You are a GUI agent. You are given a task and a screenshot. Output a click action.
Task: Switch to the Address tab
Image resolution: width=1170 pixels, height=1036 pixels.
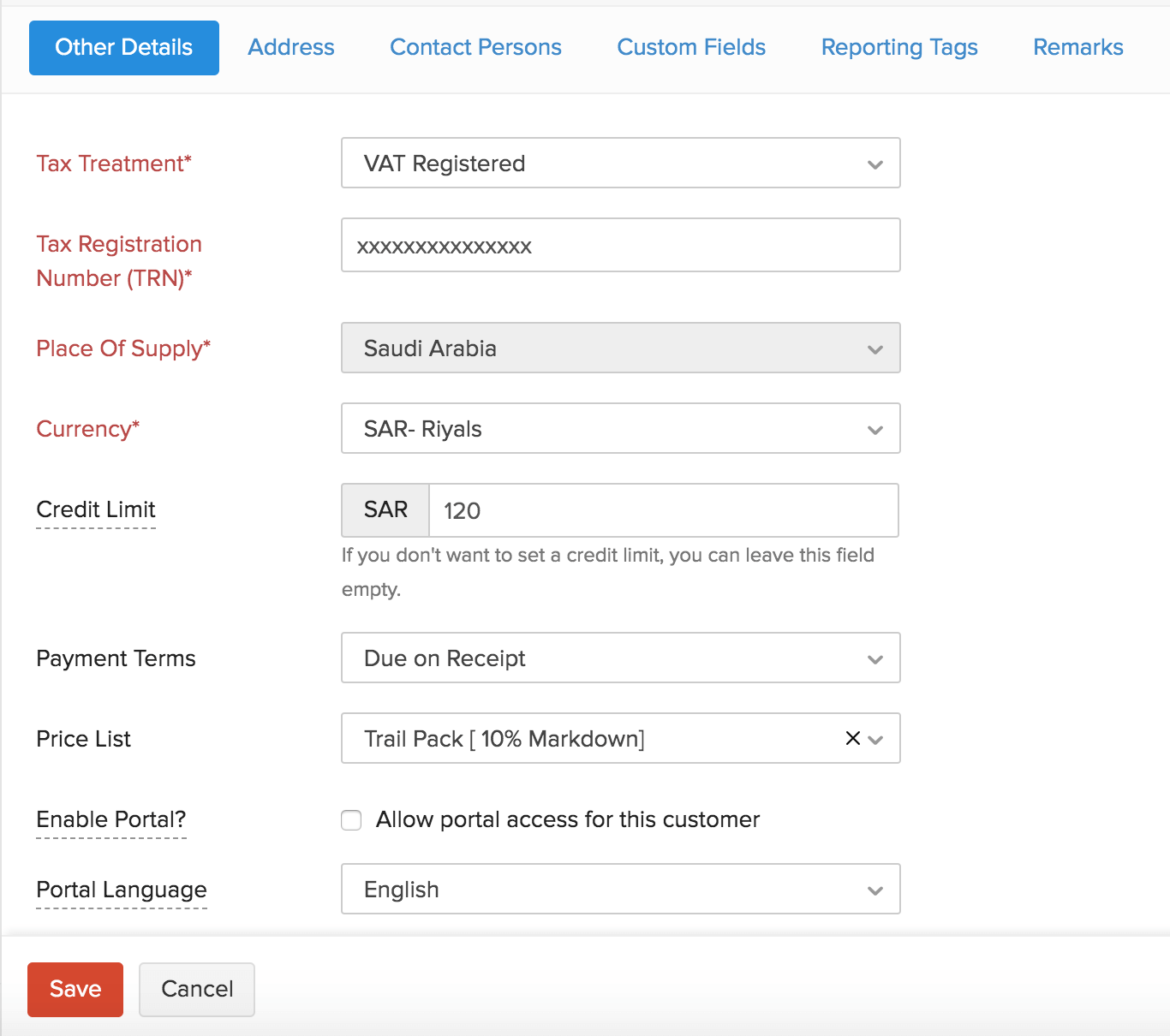pos(290,47)
